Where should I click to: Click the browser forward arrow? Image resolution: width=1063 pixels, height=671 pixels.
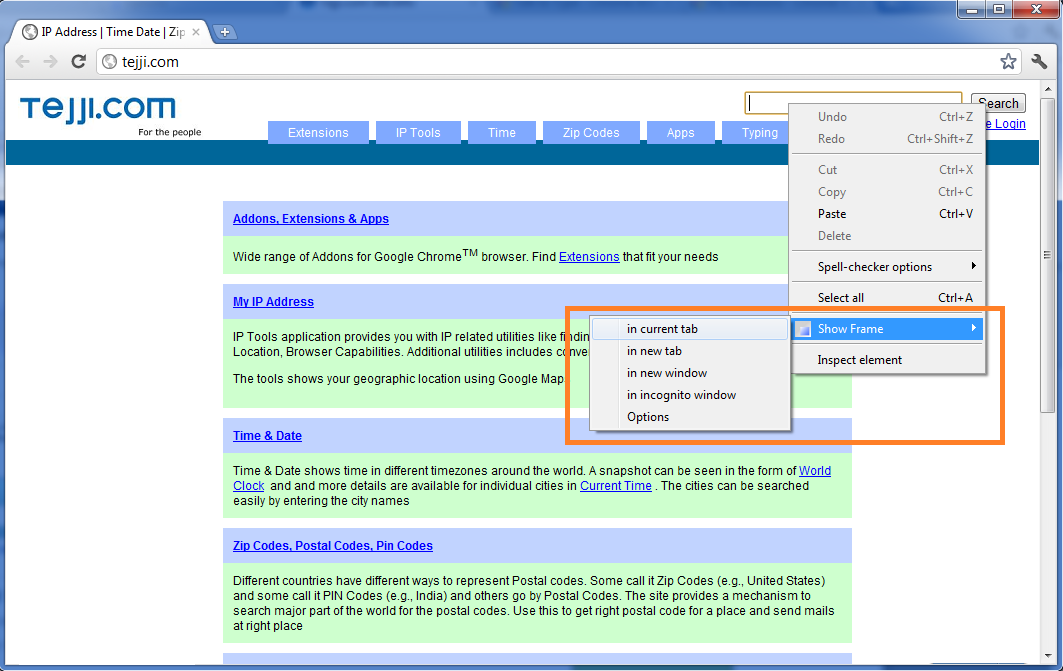coord(50,62)
